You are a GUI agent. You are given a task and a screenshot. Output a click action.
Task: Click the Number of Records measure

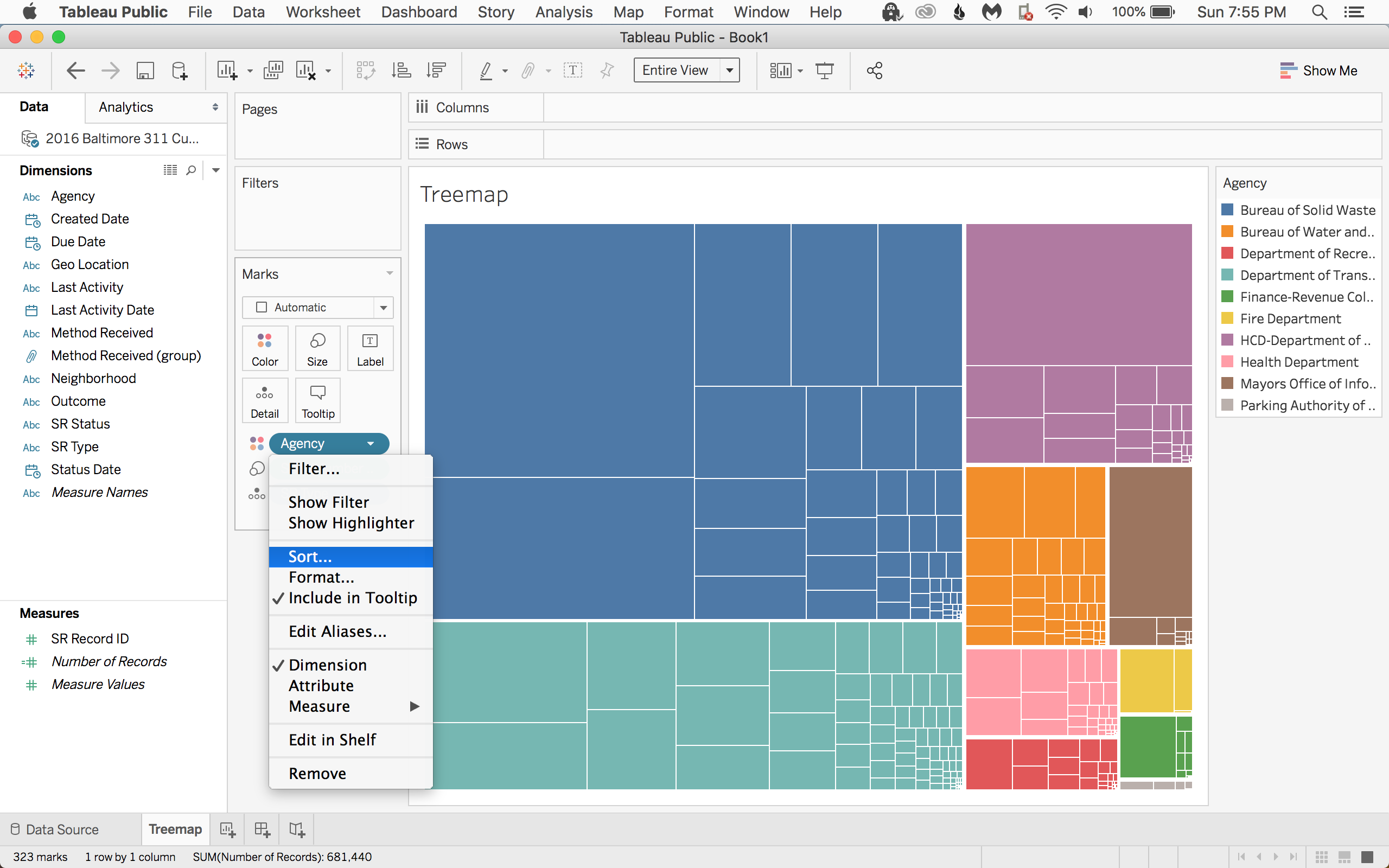click(109, 662)
